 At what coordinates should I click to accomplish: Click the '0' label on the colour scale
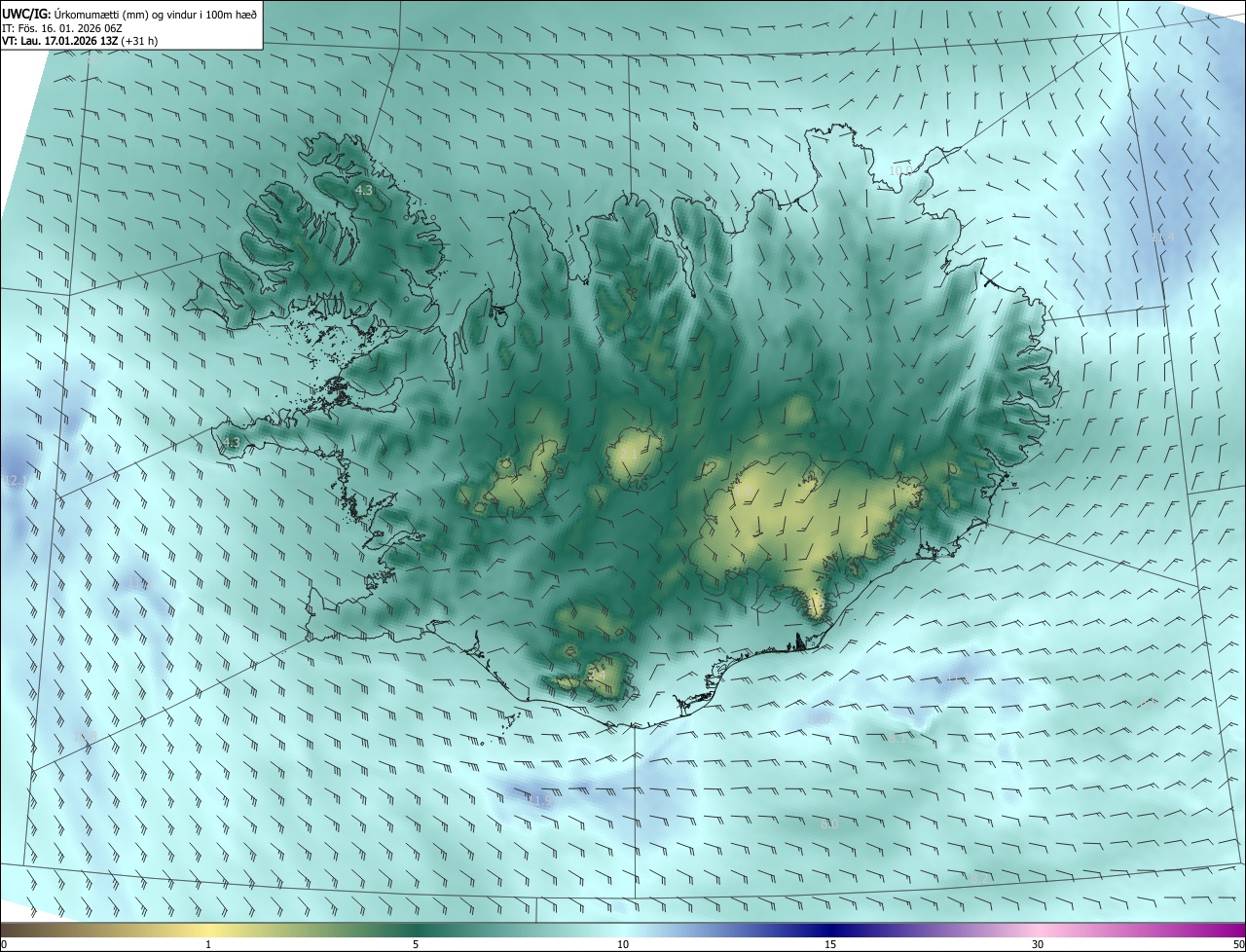[x=4, y=944]
